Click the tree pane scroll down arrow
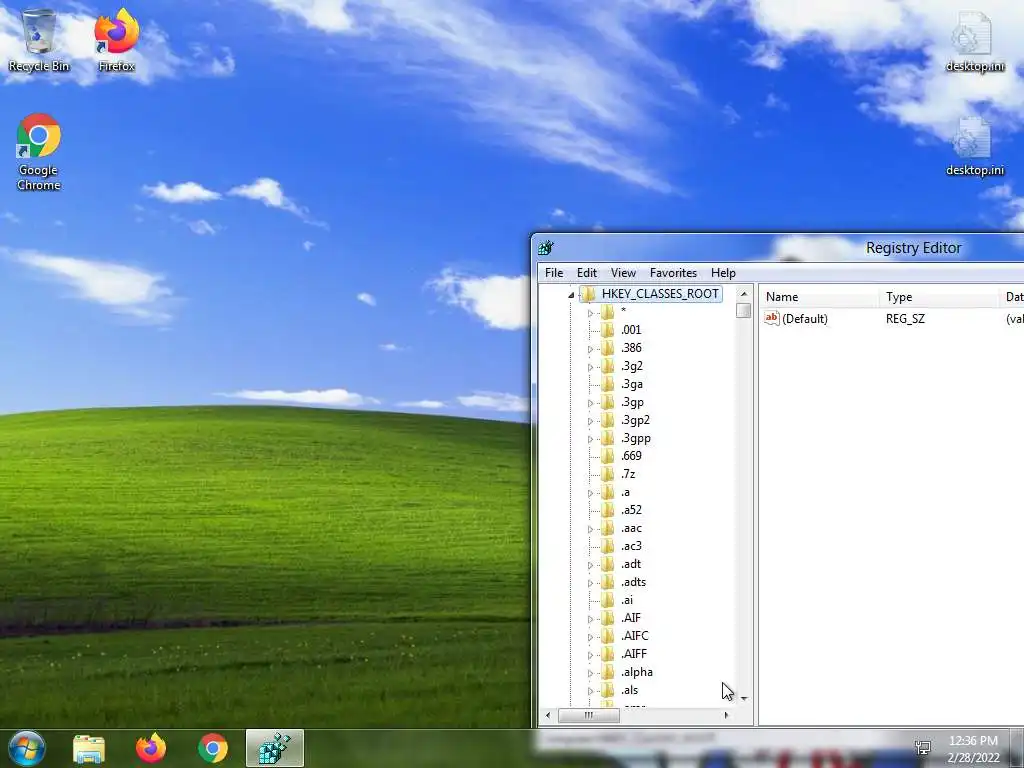This screenshot has width=1024, height=768. click(x=744, y=699)
